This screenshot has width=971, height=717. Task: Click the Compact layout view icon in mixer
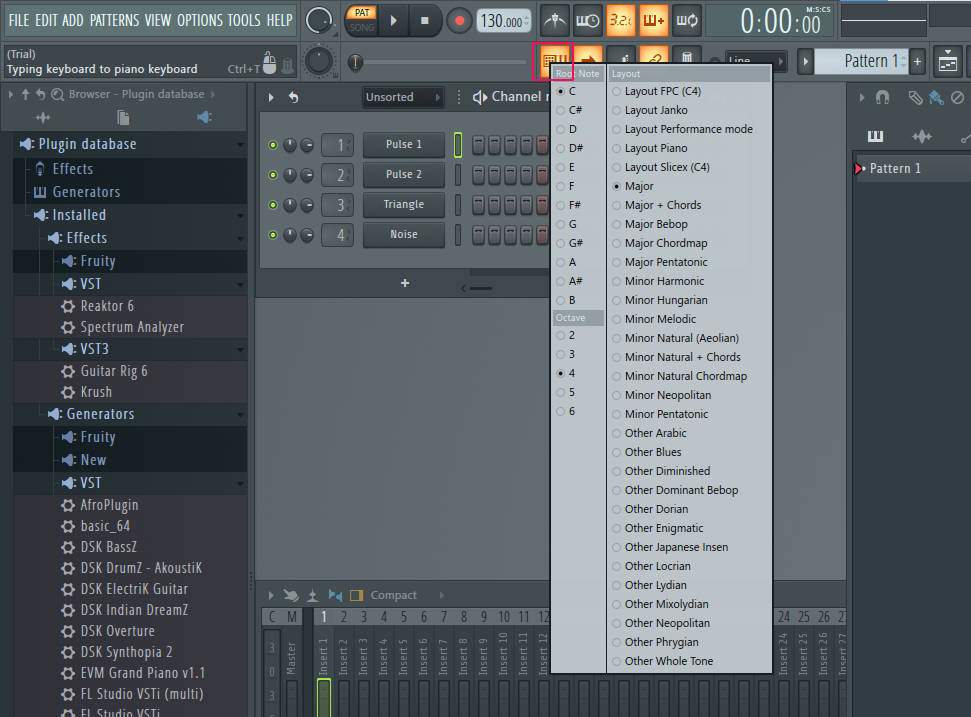(x=356, y=595)
